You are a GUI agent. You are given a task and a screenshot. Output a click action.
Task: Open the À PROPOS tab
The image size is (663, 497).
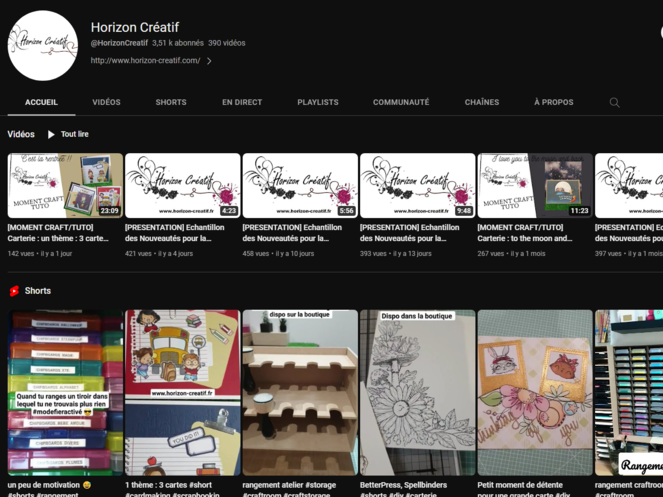click(x=554, y=102)
